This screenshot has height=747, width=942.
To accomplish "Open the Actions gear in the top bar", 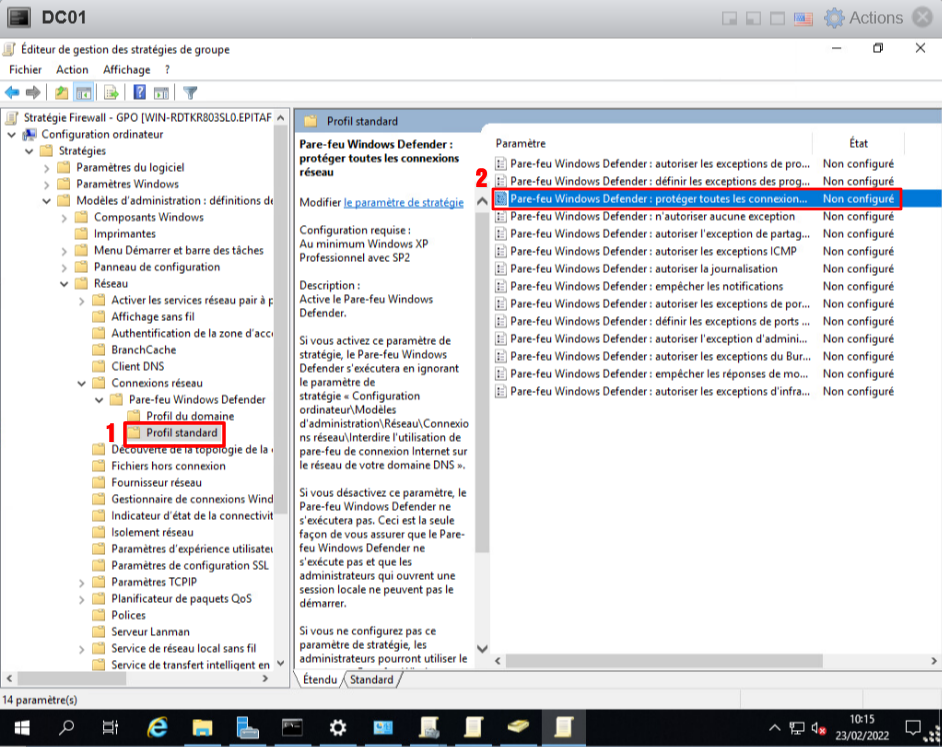I will 865,18.
